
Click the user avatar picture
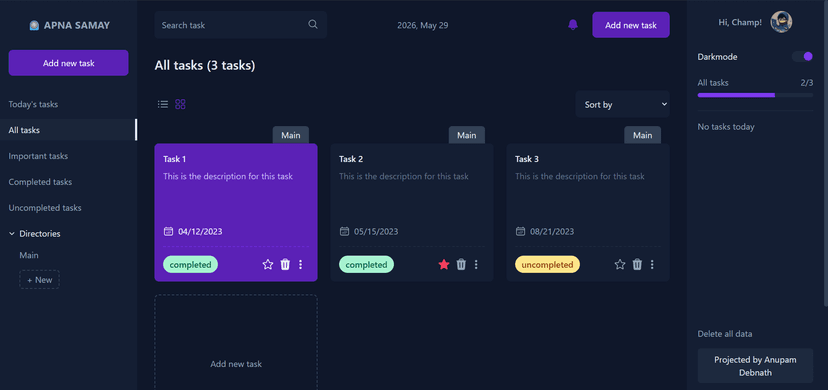781,22
